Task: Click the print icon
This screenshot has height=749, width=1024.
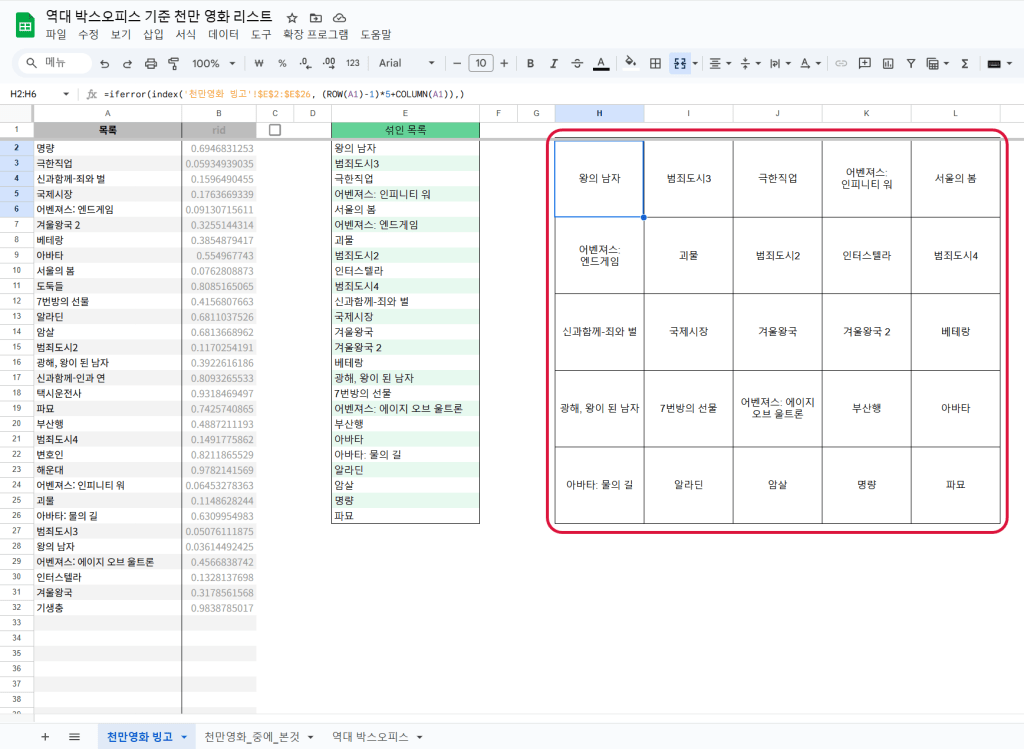Action: point(151,63)
